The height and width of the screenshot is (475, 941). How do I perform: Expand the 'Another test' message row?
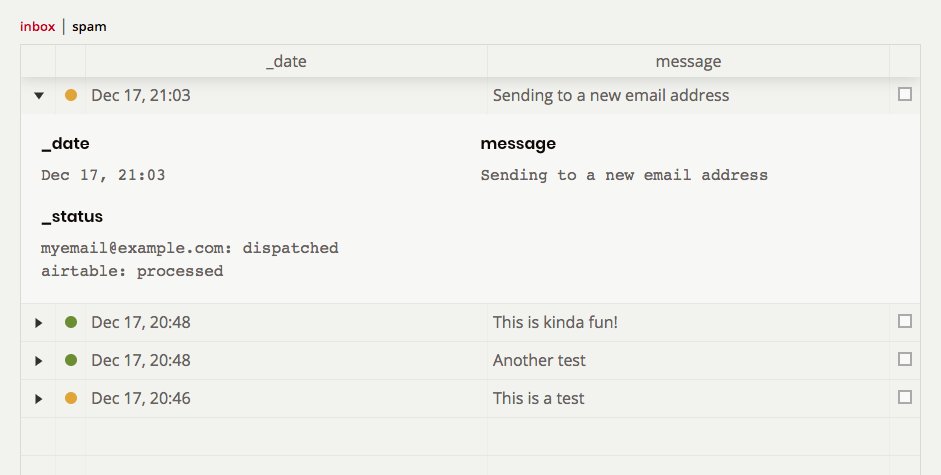[39, 360]
